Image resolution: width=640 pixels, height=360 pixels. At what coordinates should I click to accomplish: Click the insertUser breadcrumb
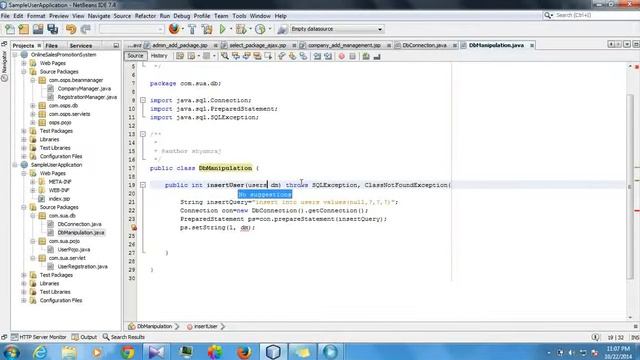tap(202, 327)
